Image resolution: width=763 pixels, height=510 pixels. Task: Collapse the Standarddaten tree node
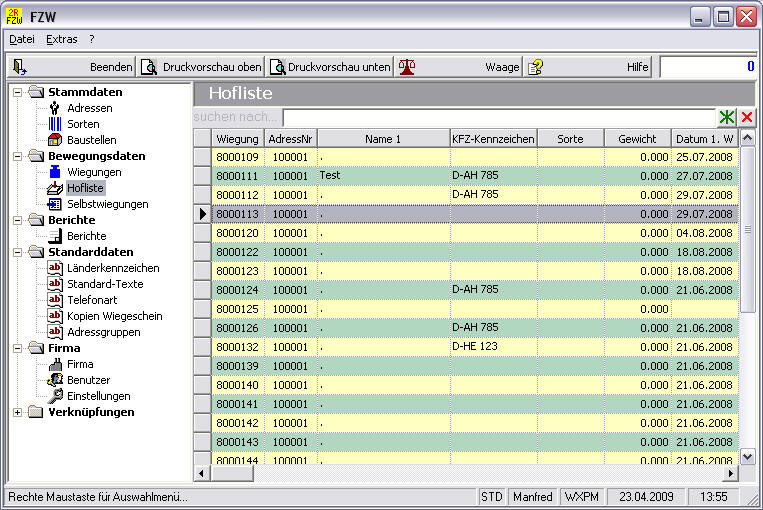point(18,252)
